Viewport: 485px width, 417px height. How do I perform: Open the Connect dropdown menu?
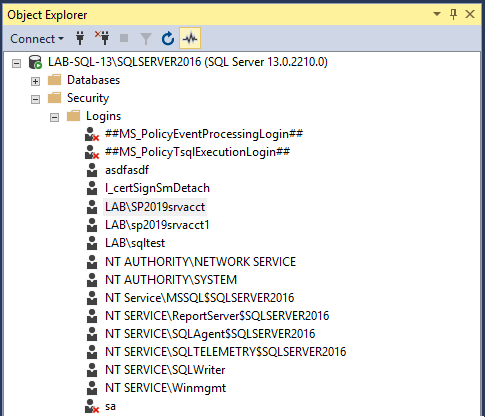point(37,39)
